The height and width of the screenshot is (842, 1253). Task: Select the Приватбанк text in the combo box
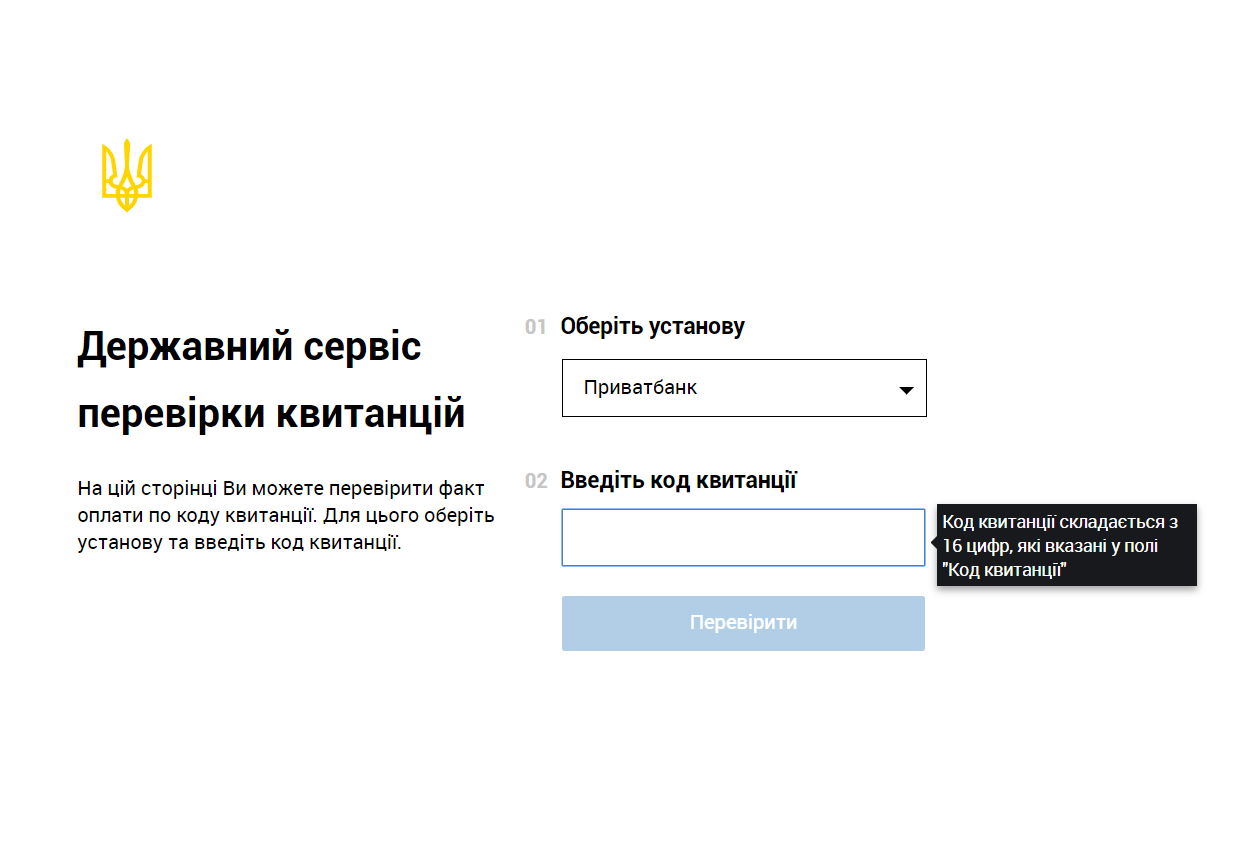coord(640,388)
